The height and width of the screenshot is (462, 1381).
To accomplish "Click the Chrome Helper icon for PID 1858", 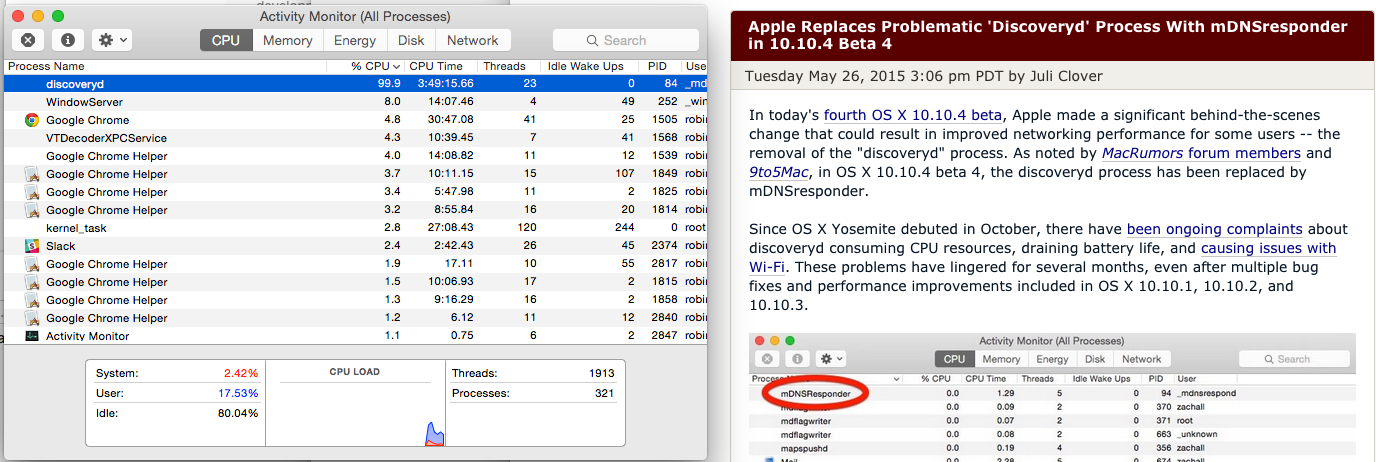I will point(32,300).
